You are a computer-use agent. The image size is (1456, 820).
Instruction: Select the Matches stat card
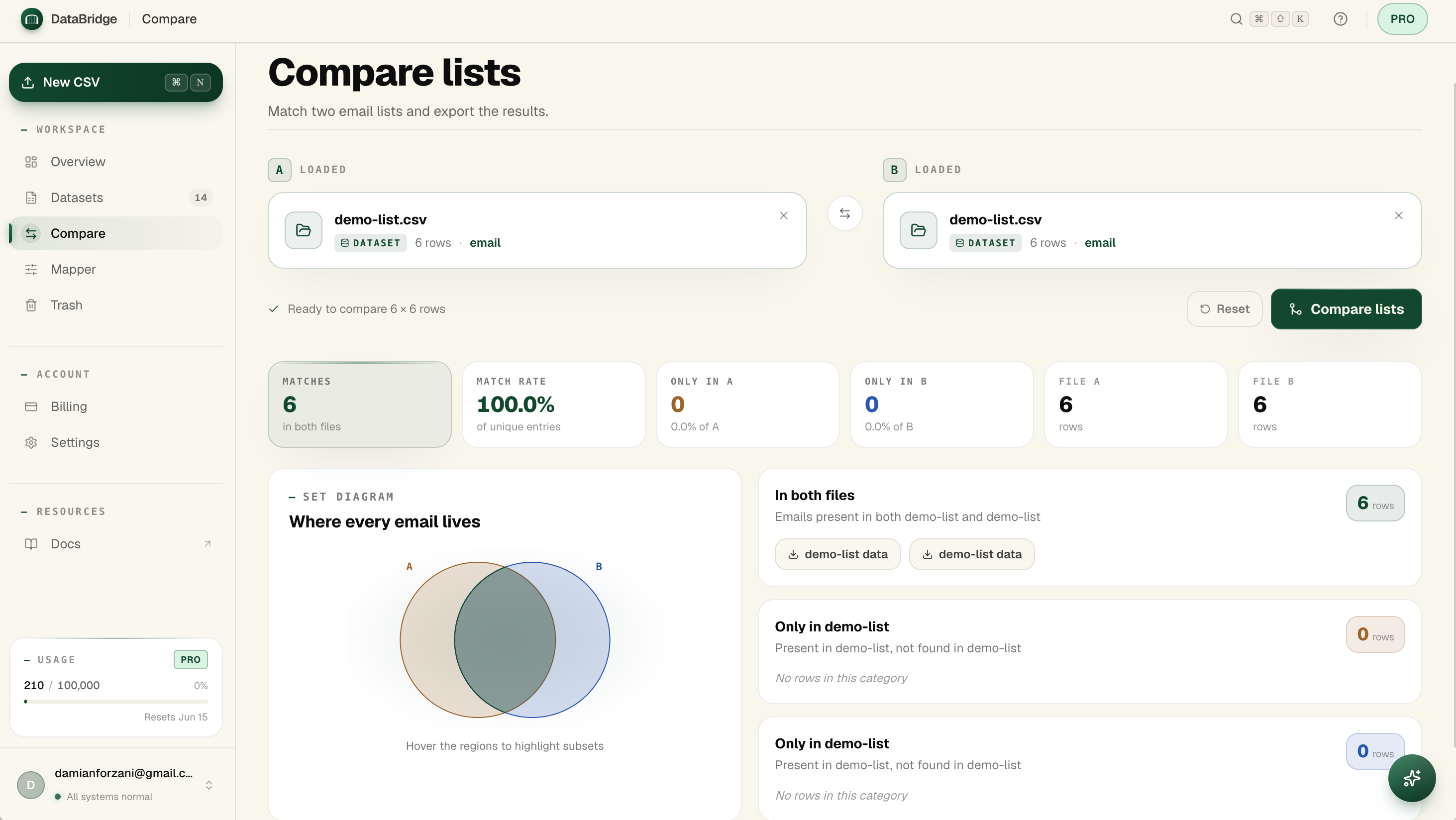tap(359, 405)
